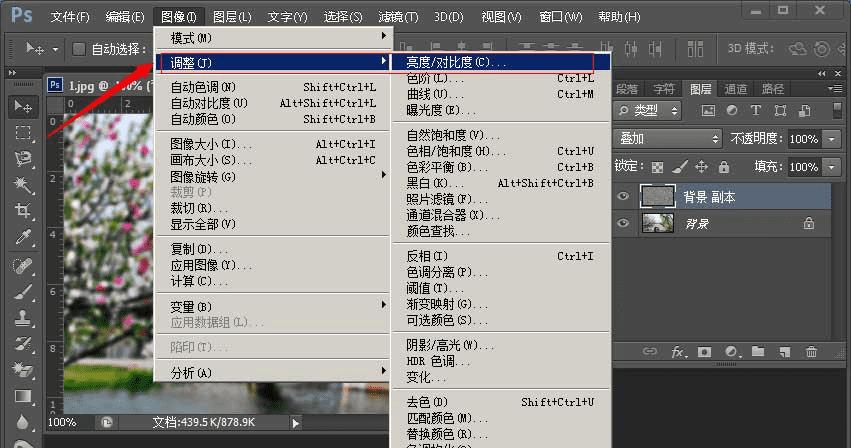Choose 阴影/高光(W) menu item
This screenshot has height=448, width=851.
[500, 345]
